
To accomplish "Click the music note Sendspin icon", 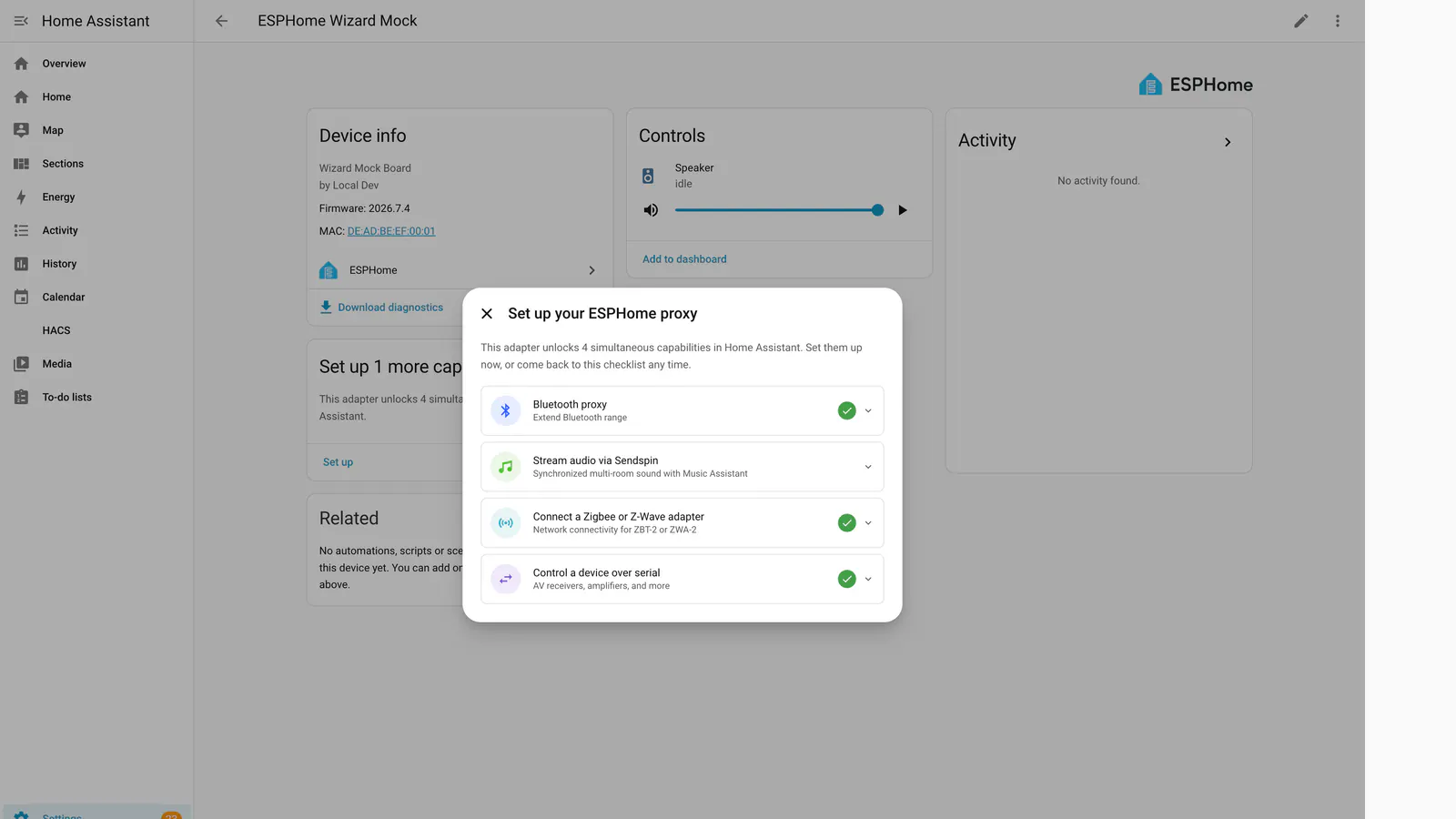I will (x=506, y=467).
